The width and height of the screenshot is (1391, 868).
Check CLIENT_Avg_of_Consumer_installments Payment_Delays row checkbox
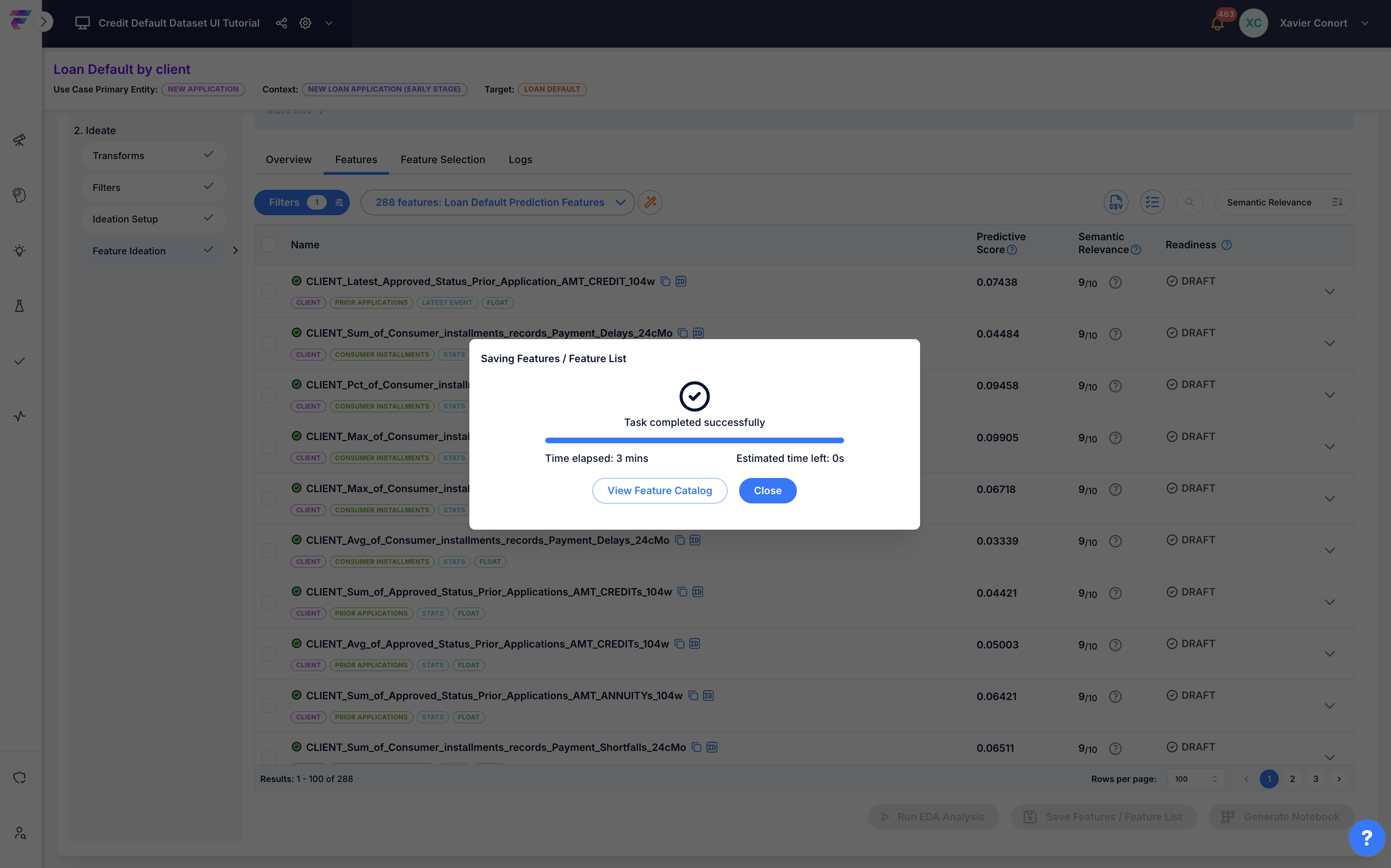pos(269,550)
